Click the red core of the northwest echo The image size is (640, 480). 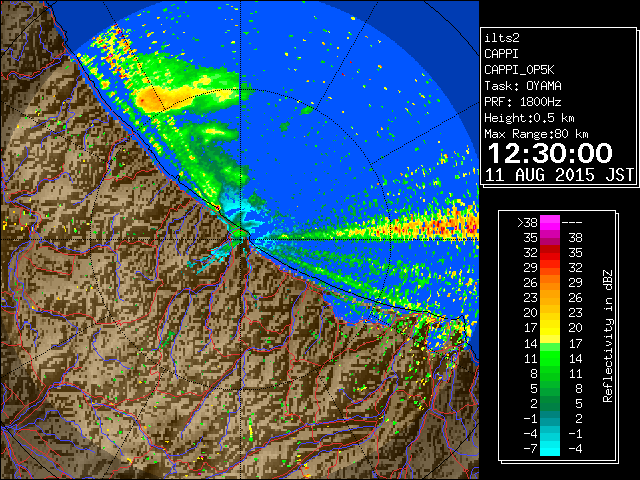click(x=142, y=100)
